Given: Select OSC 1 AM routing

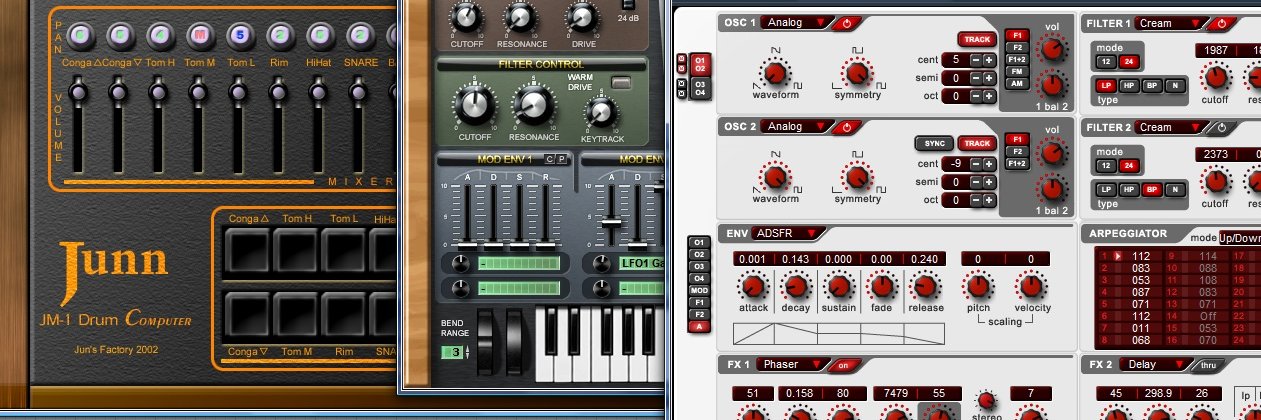Looking at the screenshot, I should pyautogui.click(x=1018, y=84).
